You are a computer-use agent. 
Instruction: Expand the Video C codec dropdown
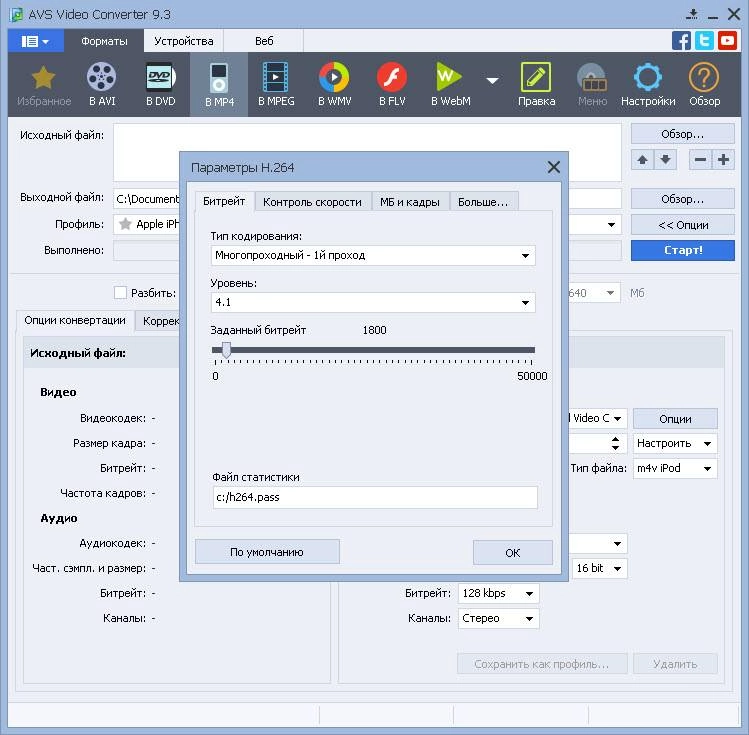pos(617,419)
